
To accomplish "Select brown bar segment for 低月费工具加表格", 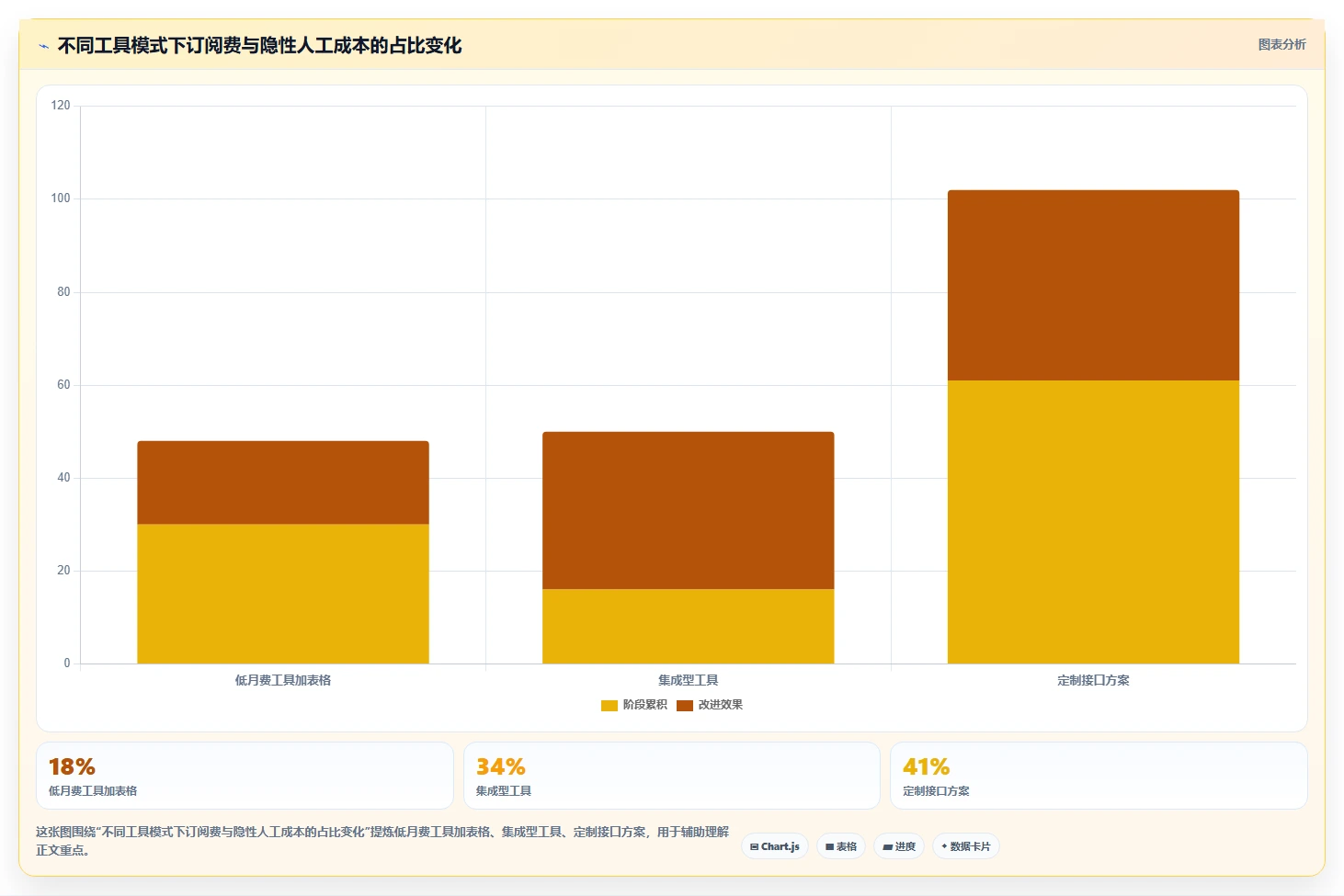I will (x=283, y=482).
